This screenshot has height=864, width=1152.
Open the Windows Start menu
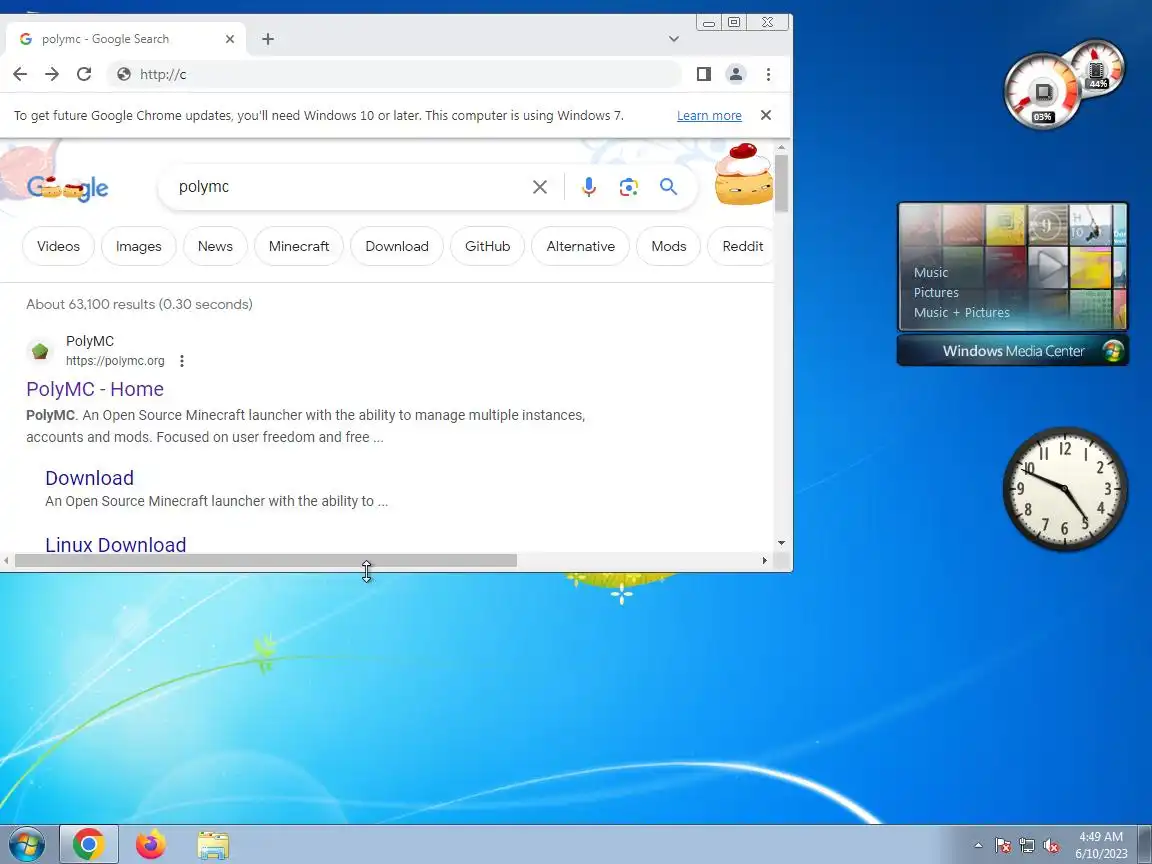point(26,844)
